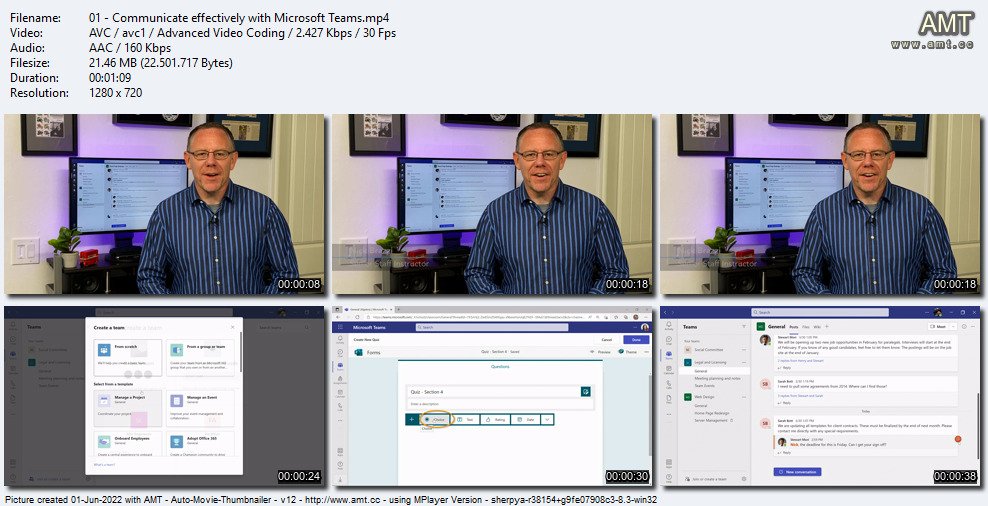This screenshot has width=988, height=506.
Task: Click the filter teams funnel icon
Action: pos(744,327)
